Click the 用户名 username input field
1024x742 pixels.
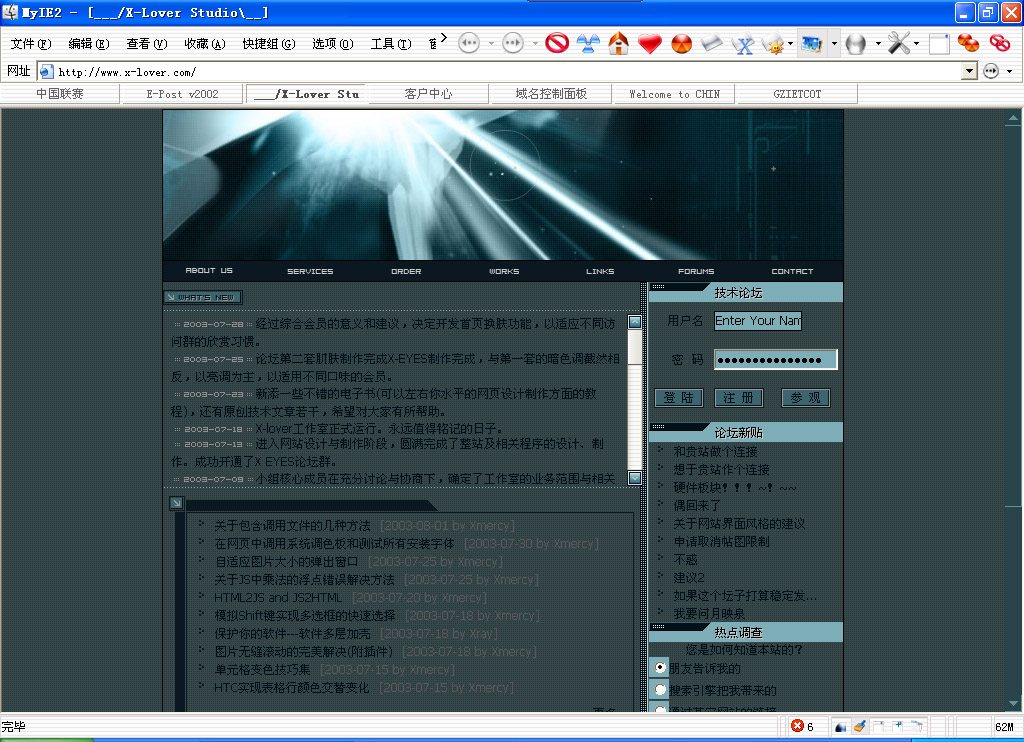click(x=758, y=321)
